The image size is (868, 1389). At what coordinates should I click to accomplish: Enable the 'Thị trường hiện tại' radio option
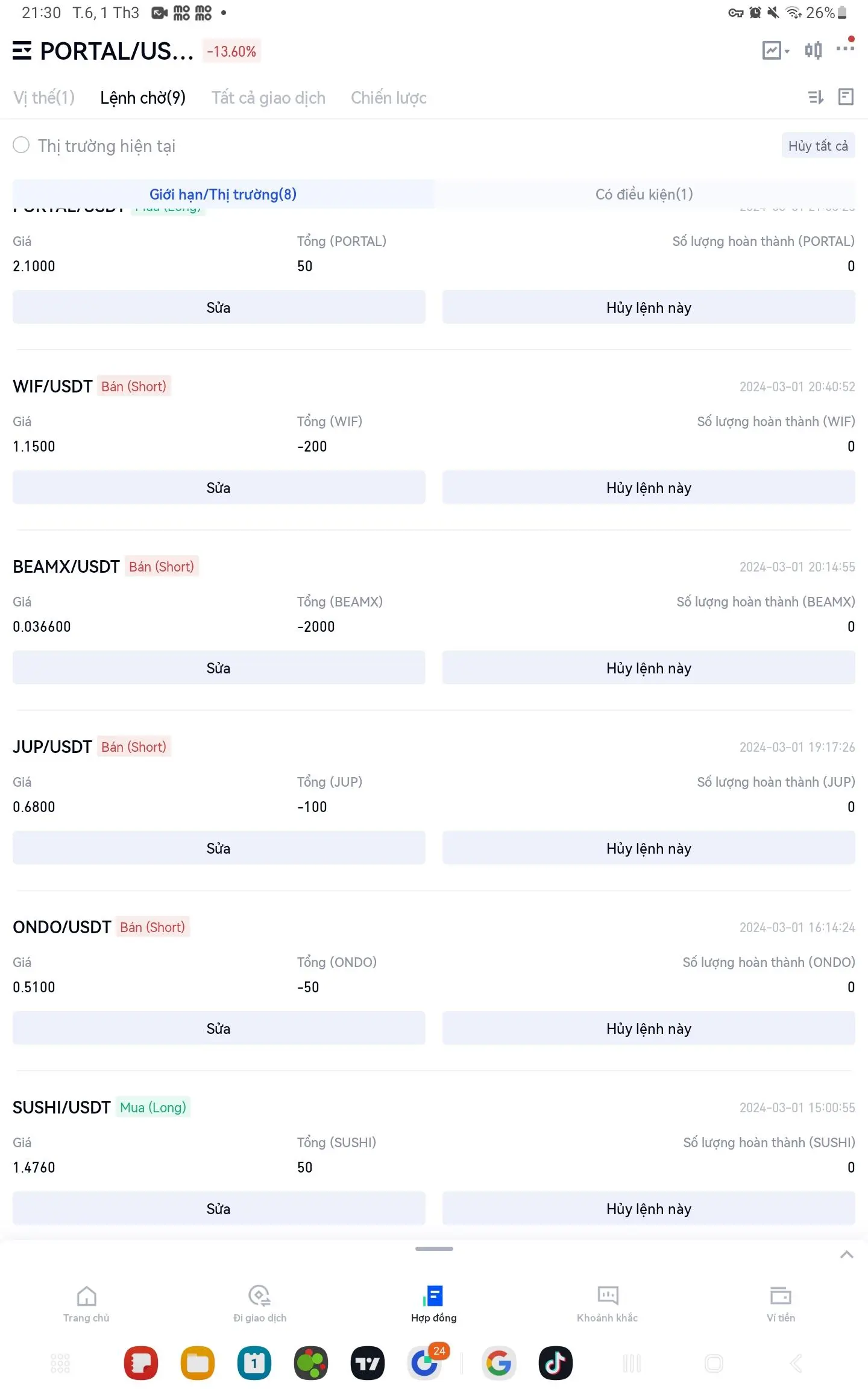click(21, 145)
